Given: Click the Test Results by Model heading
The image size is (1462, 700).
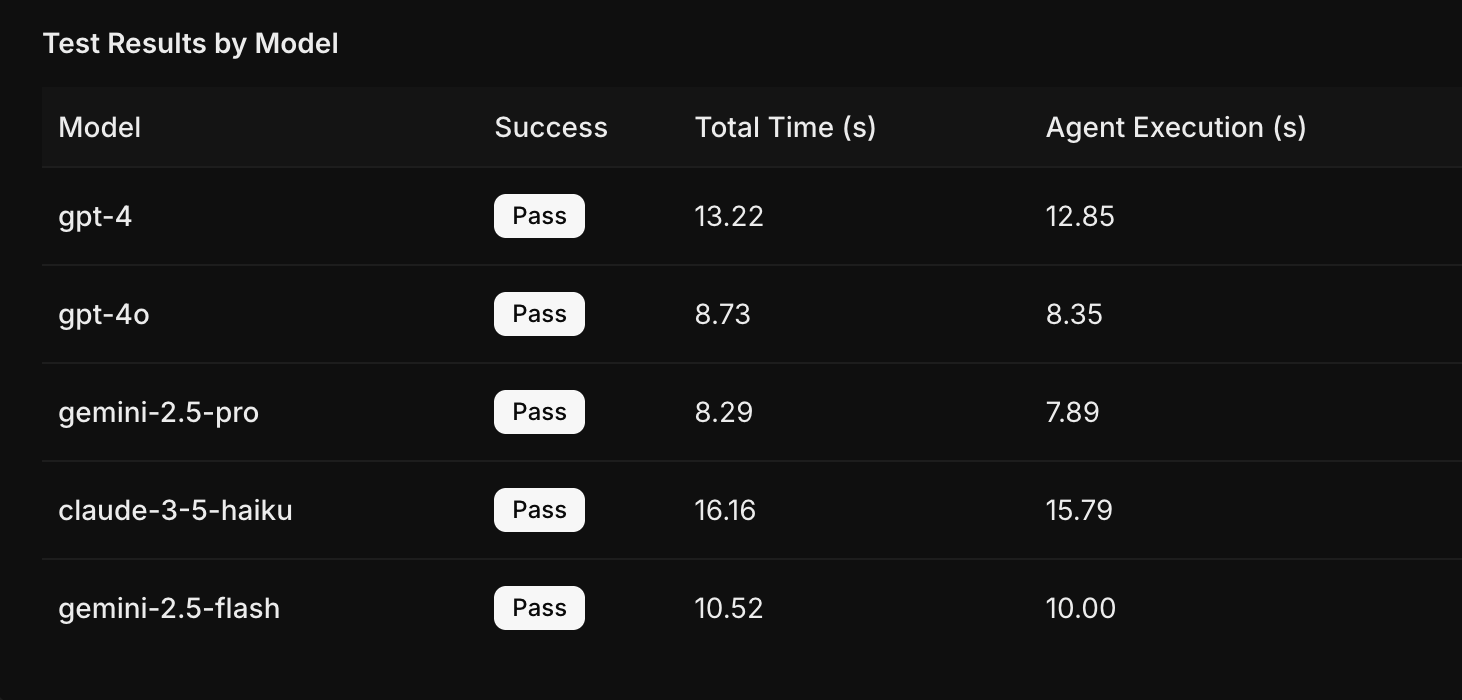Looking at the screenshot, I should point(191,44).
